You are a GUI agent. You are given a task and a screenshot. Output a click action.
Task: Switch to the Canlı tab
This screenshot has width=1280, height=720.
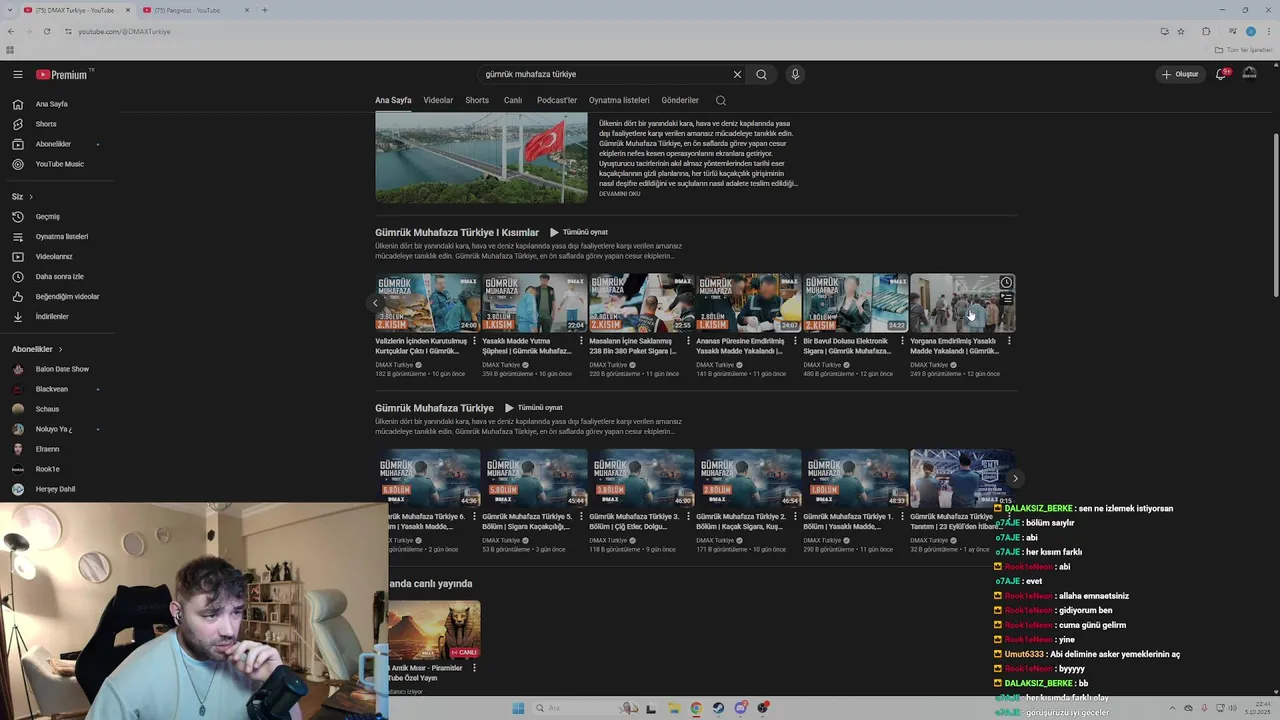[x=513, y=100]
